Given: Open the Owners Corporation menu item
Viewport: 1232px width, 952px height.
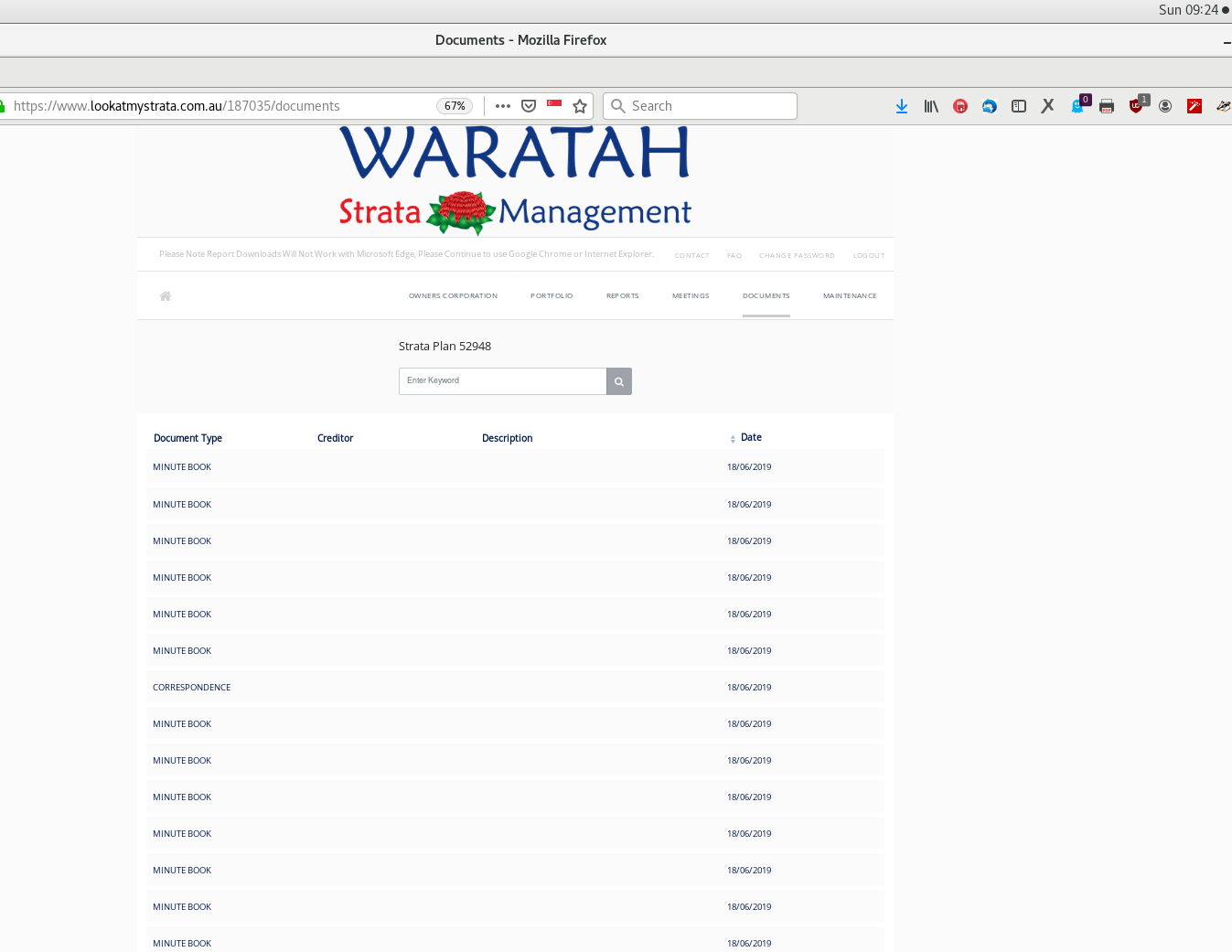Looking at the screenshot, I should click(x=453, y=296).
